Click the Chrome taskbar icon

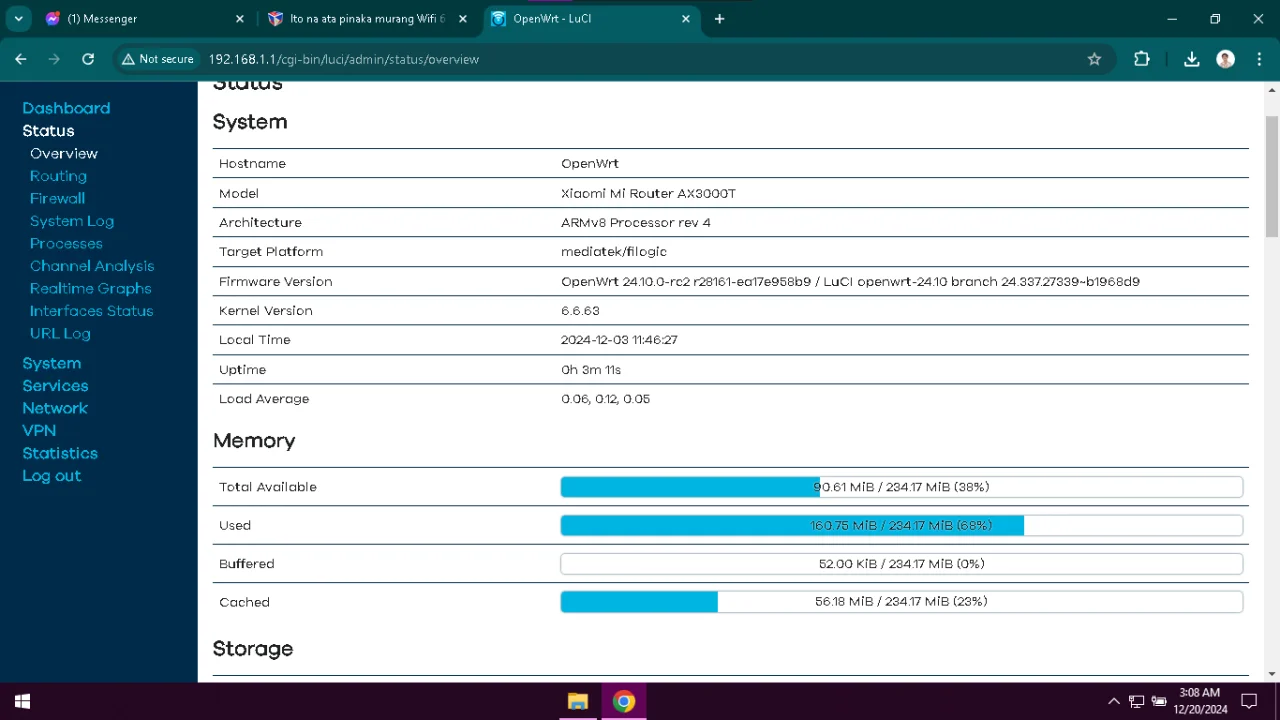pos(624,701)
